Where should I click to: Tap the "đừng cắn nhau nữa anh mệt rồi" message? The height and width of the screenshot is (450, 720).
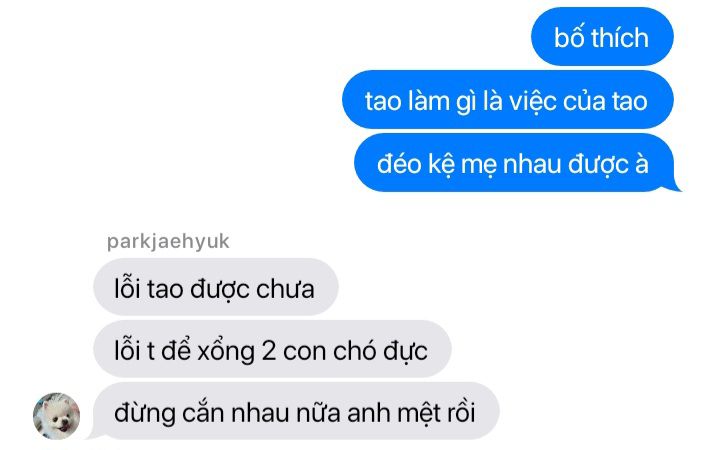pyautogui.click(x=296, y=411)
